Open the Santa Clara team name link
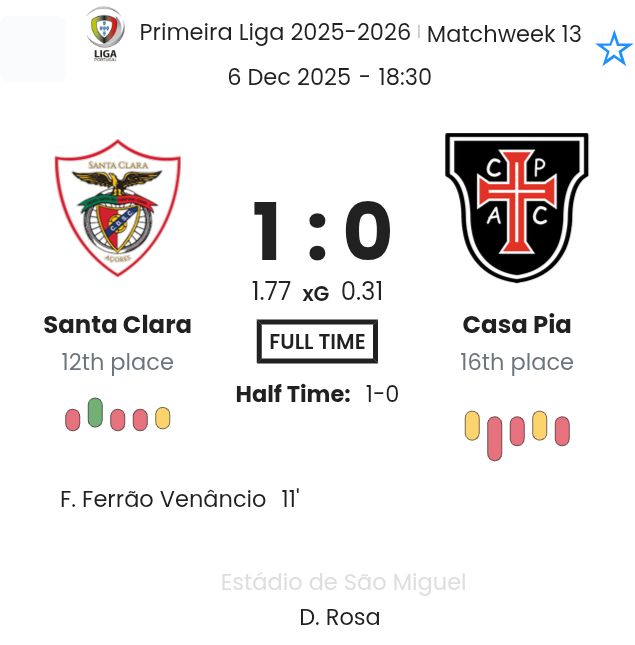Screen dimensions: 635x645 coord(117,325)
